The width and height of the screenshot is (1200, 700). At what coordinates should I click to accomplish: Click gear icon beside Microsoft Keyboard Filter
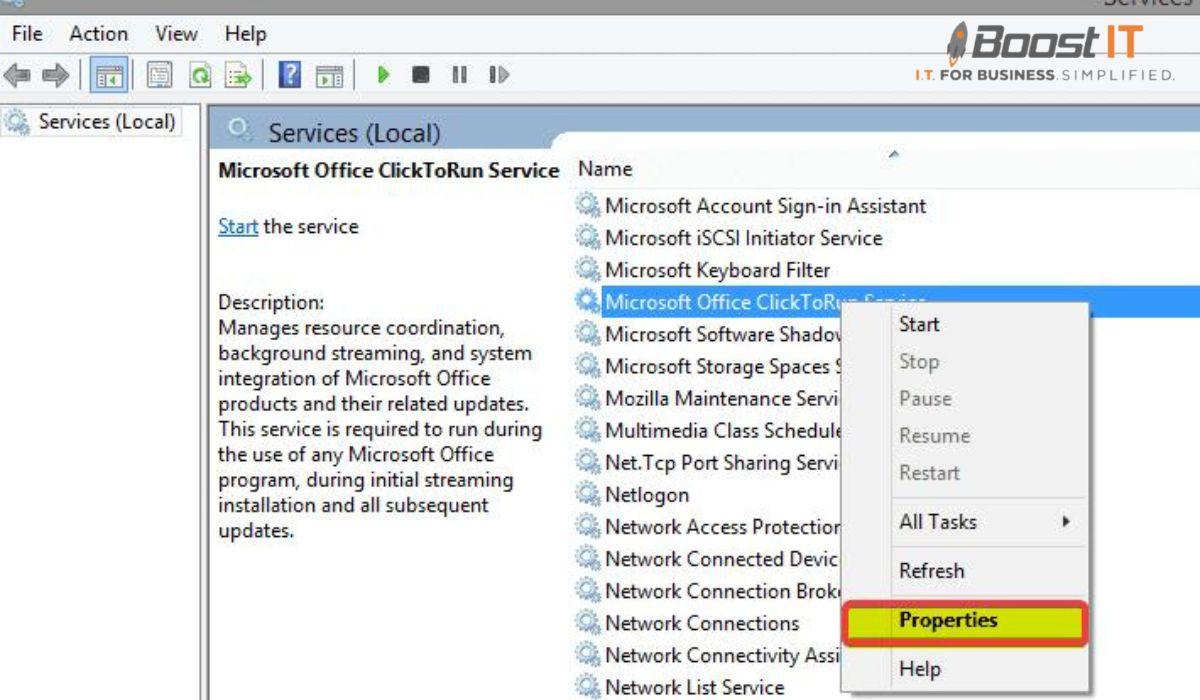tap(588, 270)
